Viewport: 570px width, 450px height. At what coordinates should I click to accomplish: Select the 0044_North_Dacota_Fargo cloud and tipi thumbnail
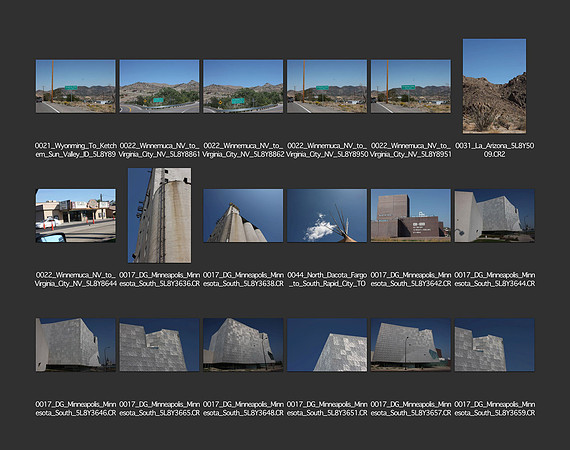pyautogui.click(x=327, y=216)
